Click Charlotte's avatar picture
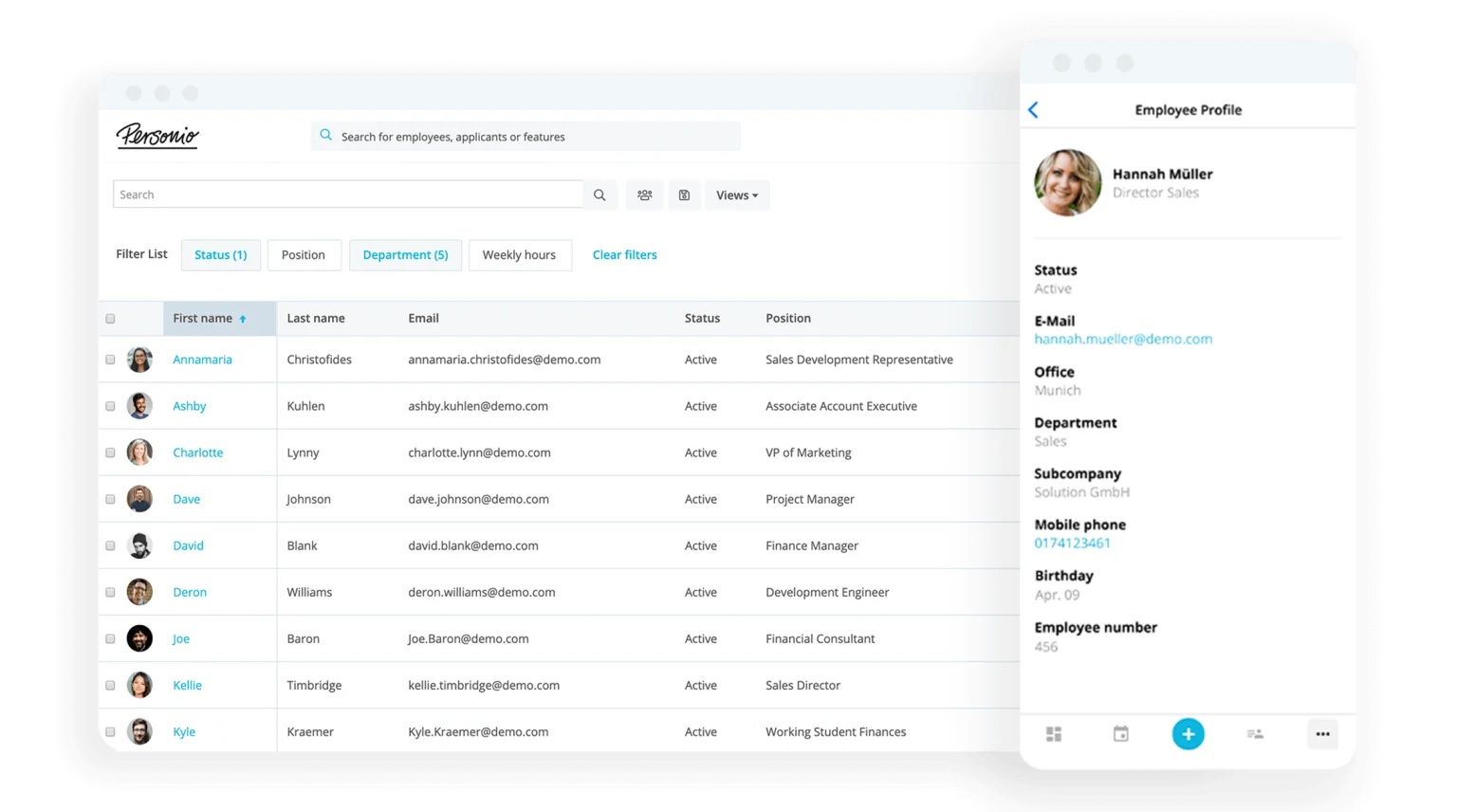1457x812 pixels. coord(139,452)
